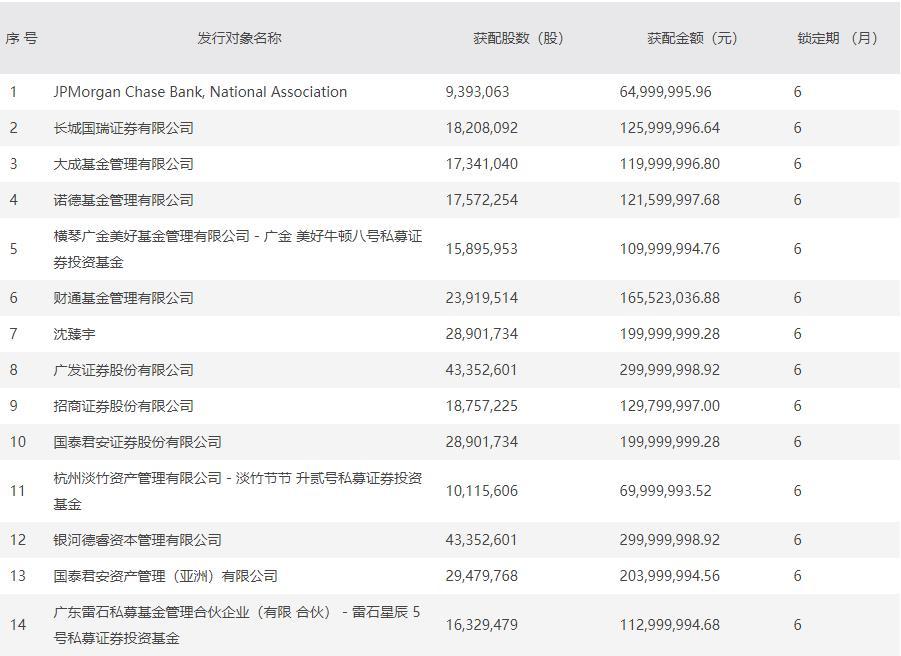Click amount 69,999,993.52

[665, 491]
